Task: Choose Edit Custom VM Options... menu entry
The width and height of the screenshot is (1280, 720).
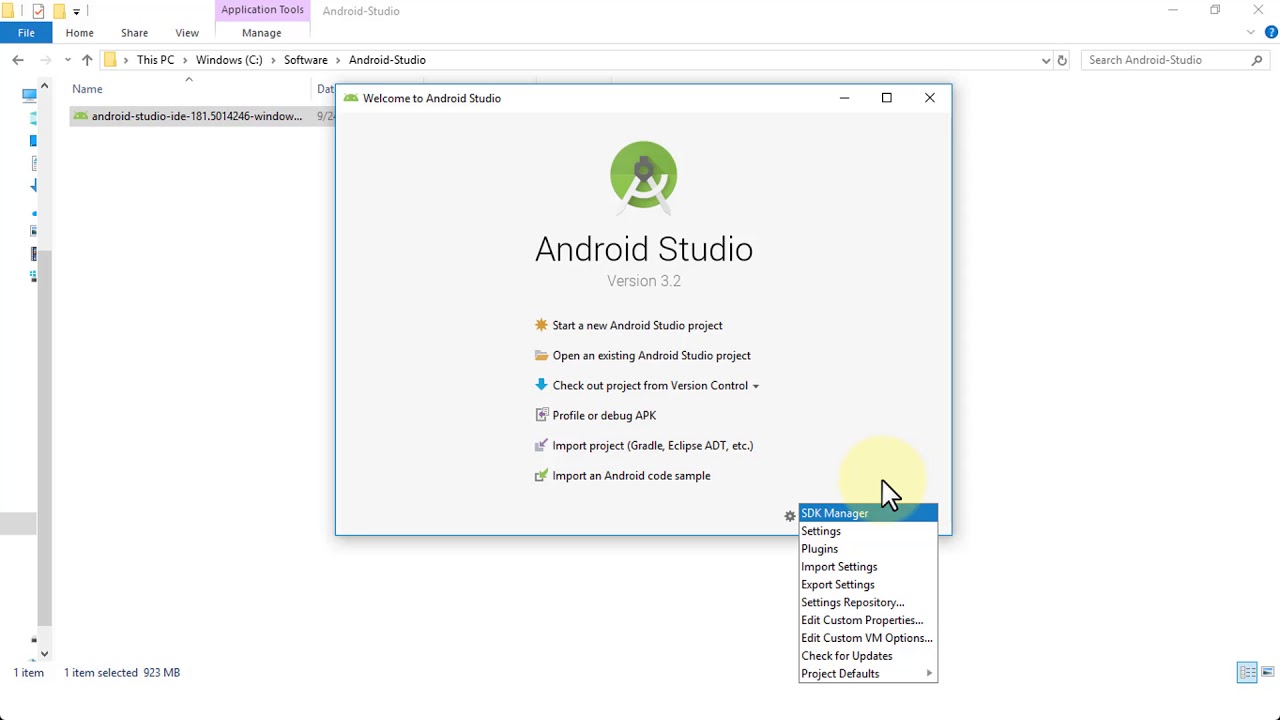Action: 868,638
